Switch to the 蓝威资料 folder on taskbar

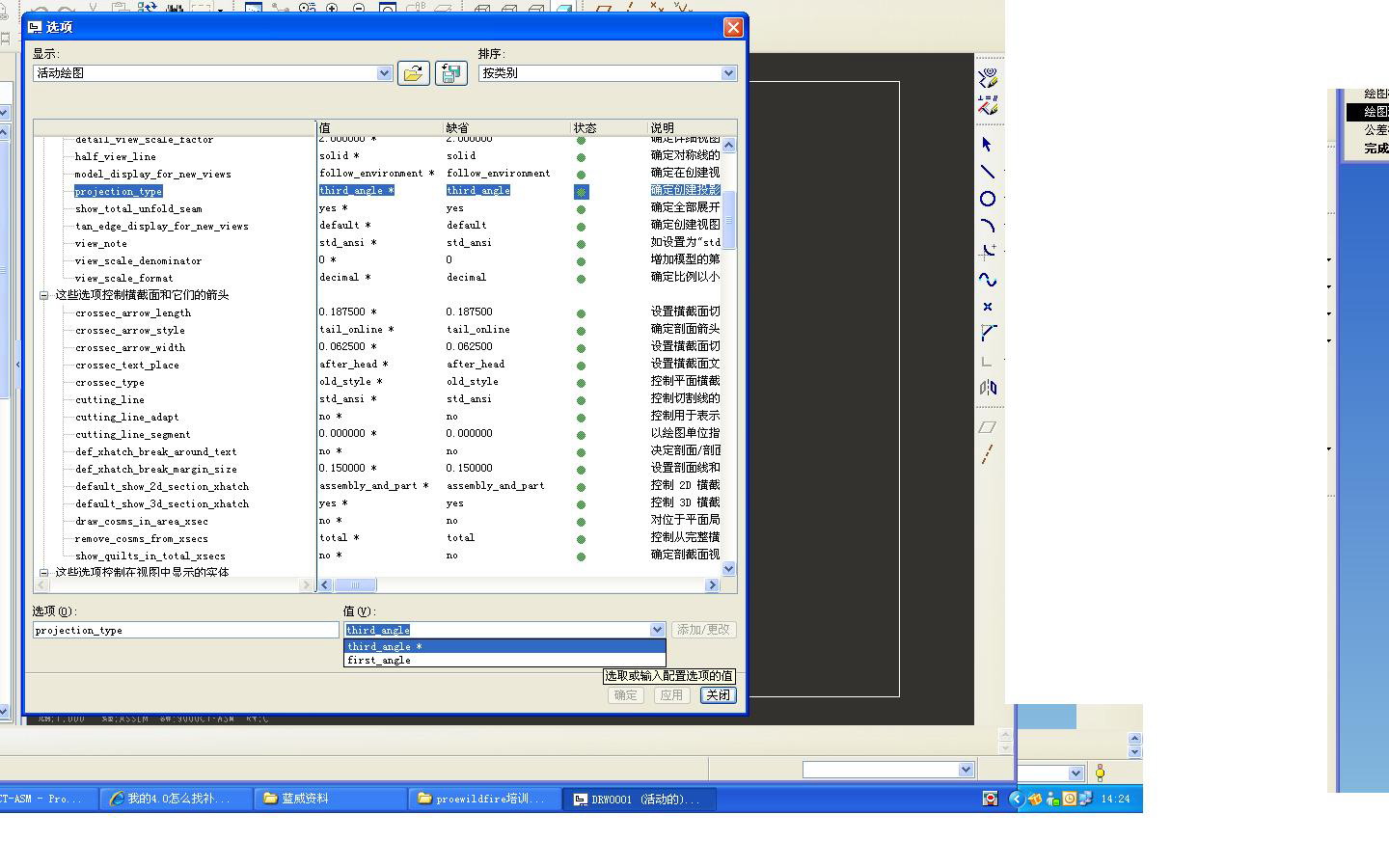(331, 799)
